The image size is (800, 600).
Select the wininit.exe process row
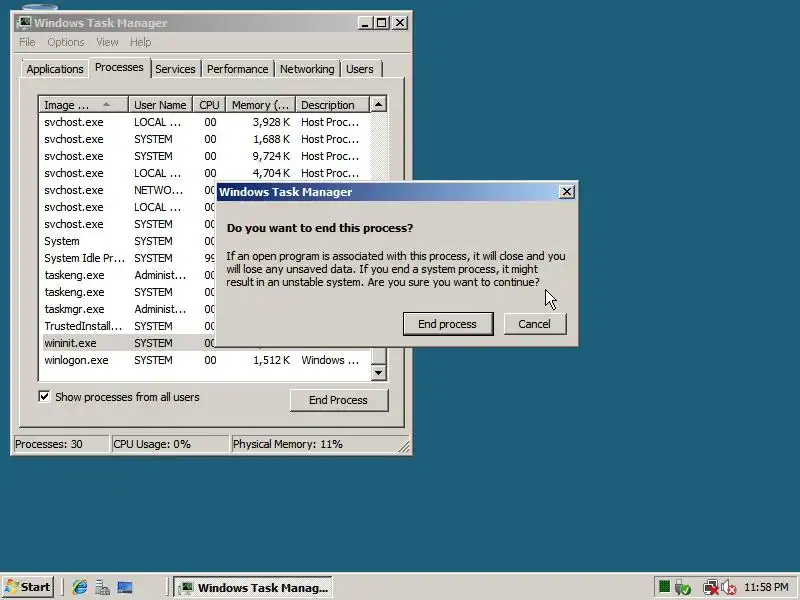click(129, 343)
